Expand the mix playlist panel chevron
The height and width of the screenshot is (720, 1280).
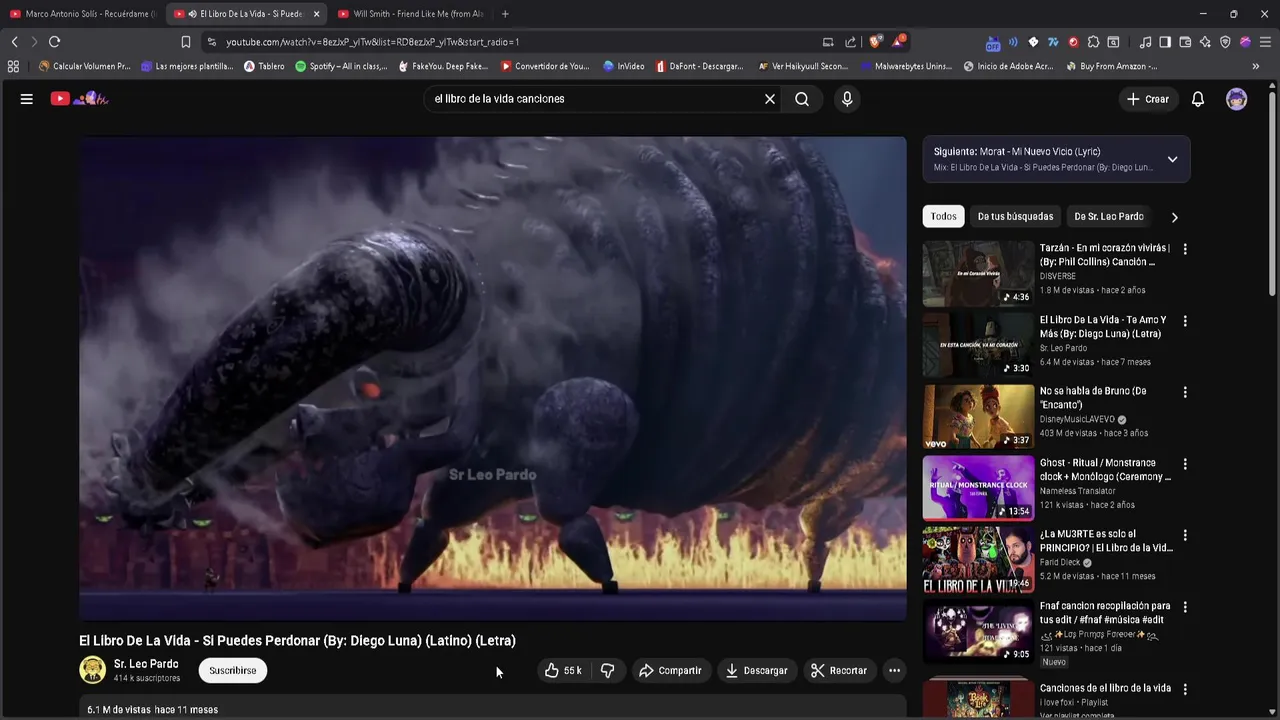click(x=1172, y=159)
